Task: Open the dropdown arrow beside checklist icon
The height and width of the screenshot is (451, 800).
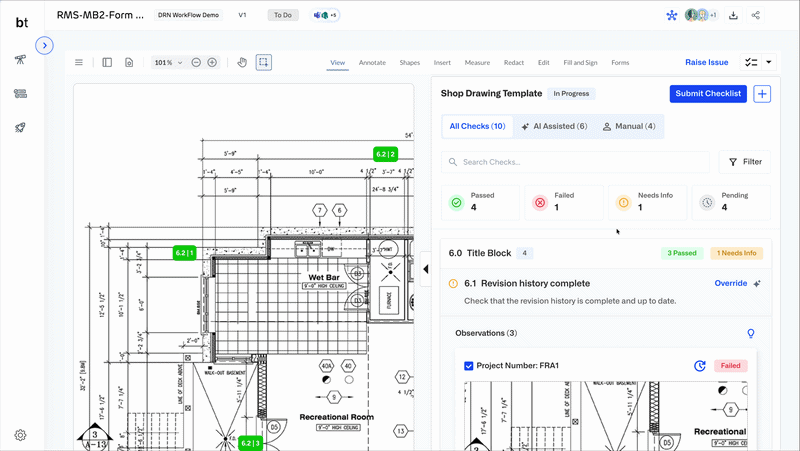Action: pyautogui.click(x=769, y=62)
